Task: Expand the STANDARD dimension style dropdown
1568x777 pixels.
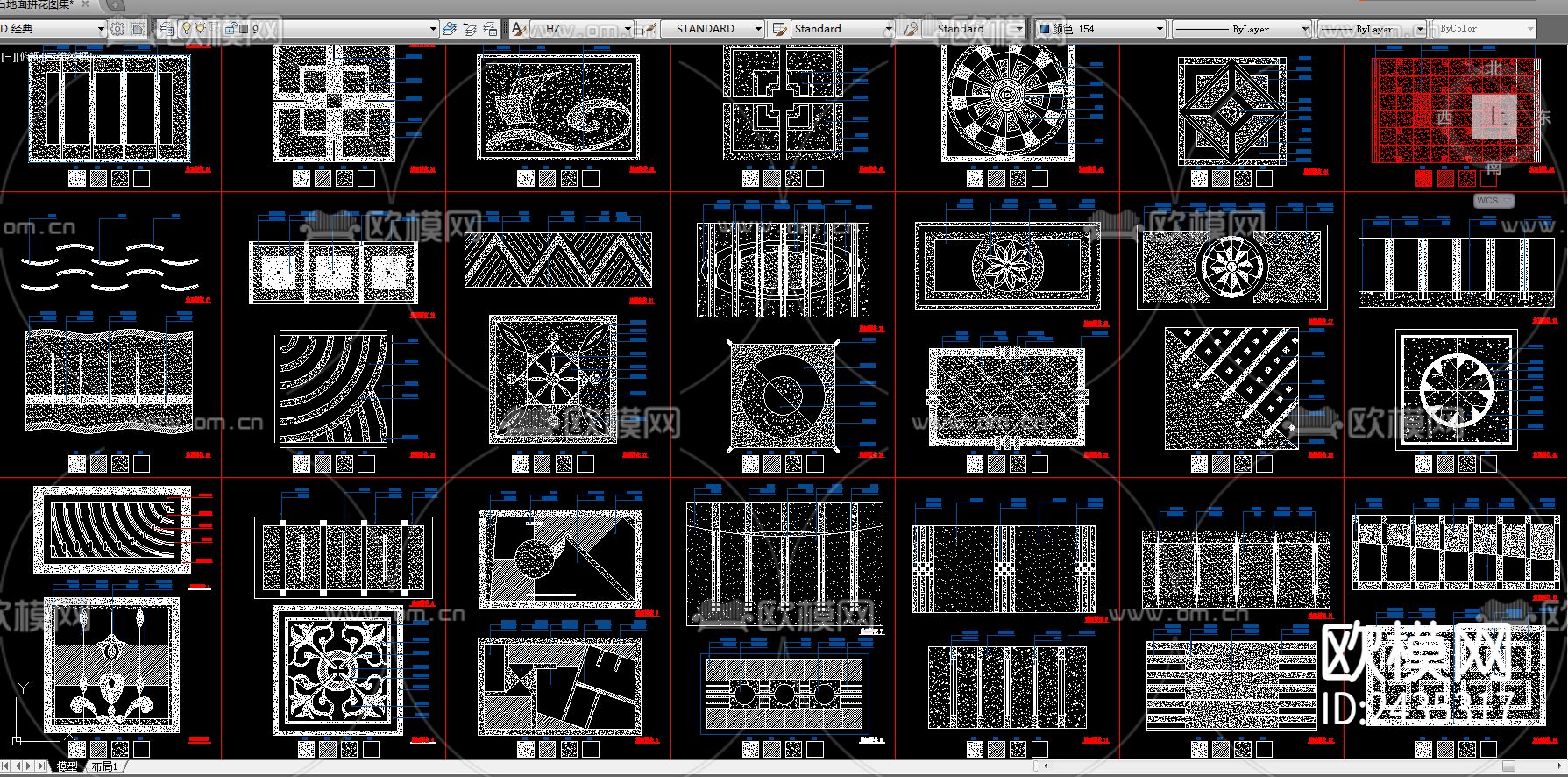Action: tap(759, 29)
